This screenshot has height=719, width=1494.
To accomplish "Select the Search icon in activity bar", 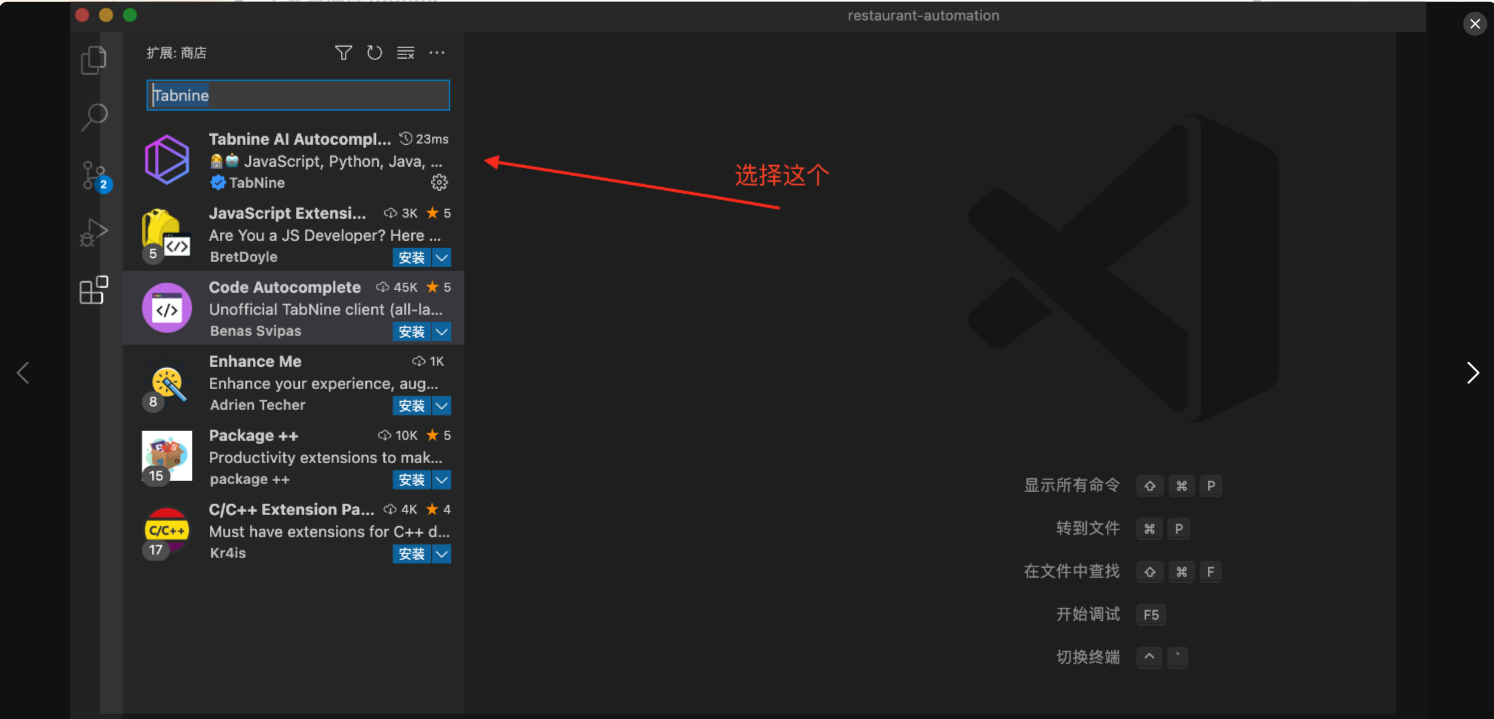I will click(93, 117).
